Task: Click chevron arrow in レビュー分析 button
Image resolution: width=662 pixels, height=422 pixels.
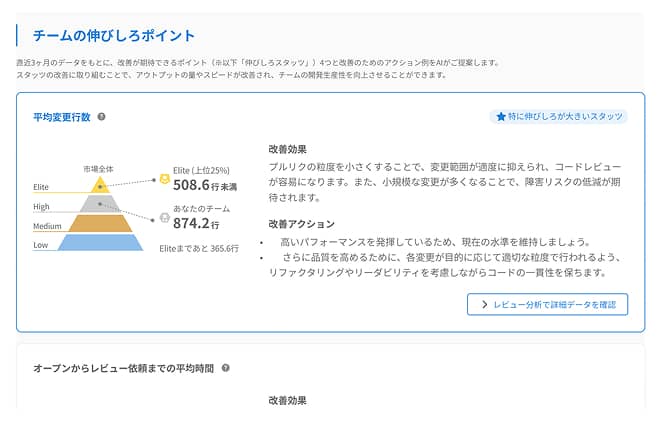Action: coord(484,304)
